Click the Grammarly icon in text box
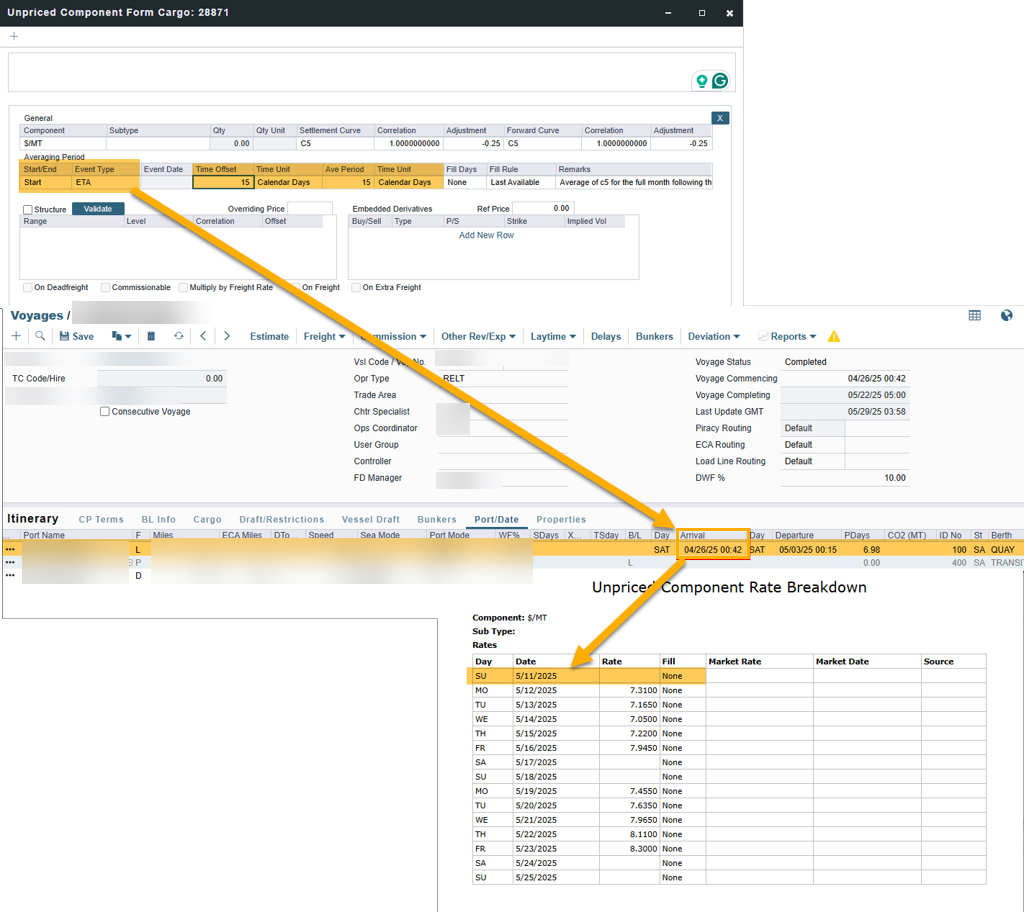1024x912 pixels. tap(719, 81)
